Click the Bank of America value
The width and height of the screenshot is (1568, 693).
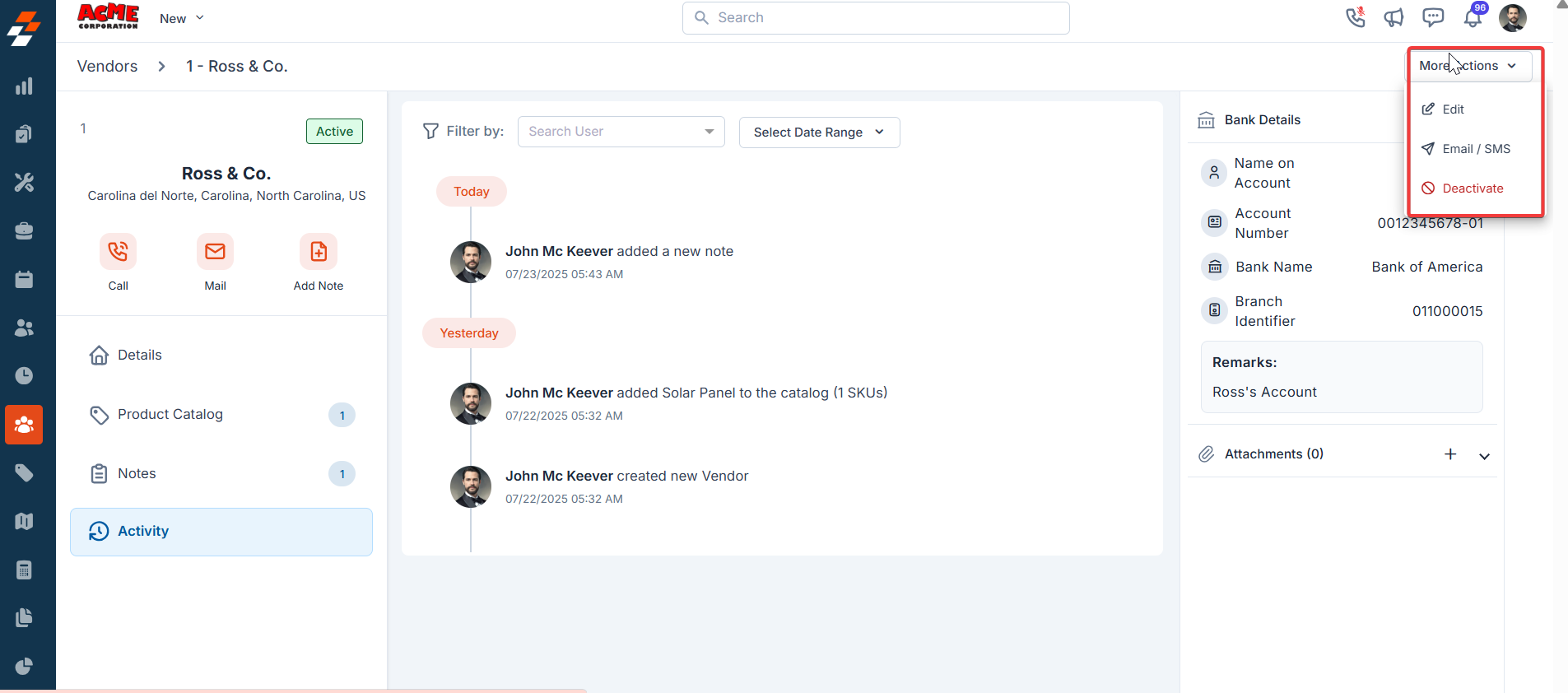(1427, 267)
